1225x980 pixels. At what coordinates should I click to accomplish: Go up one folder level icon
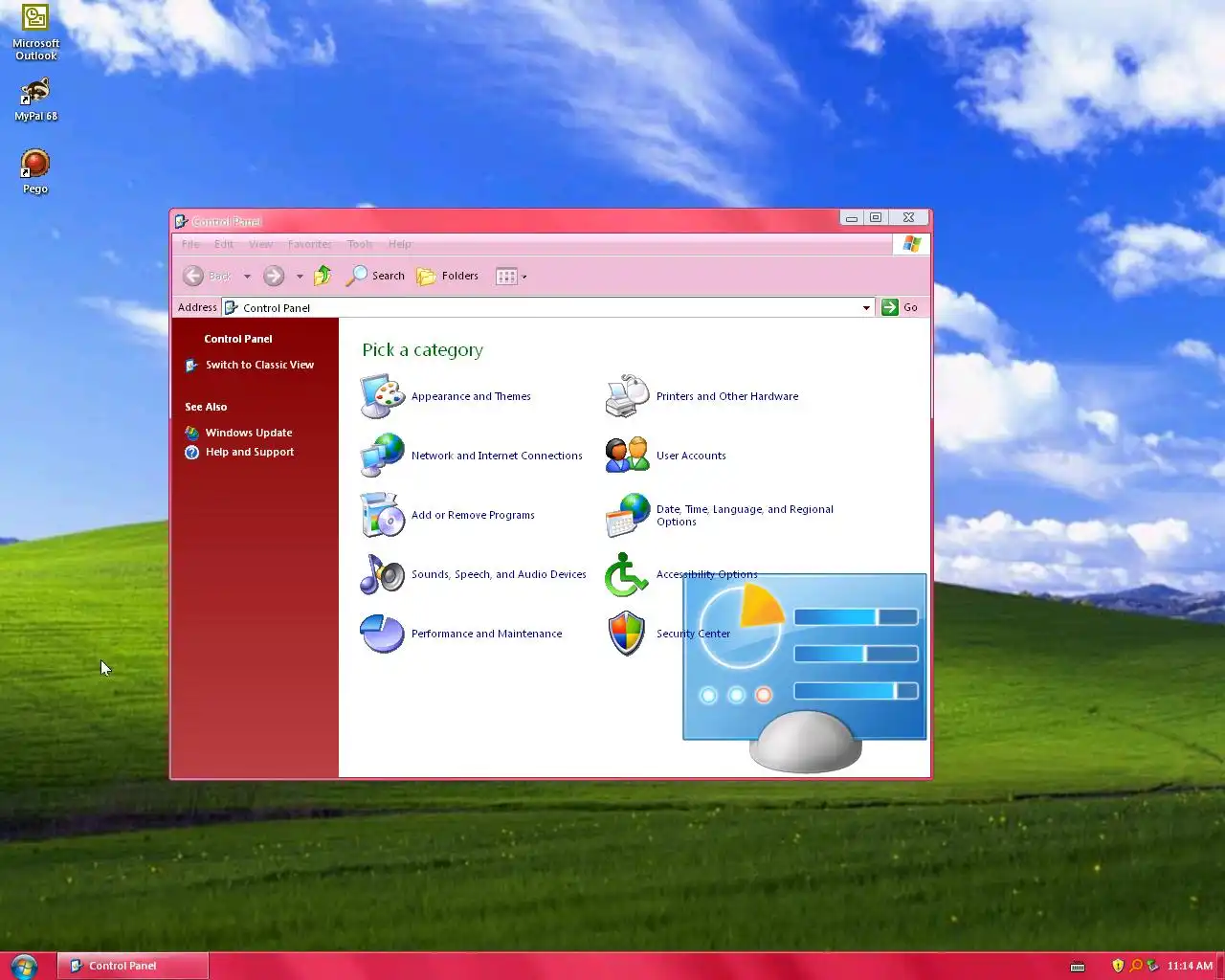(323, 276)
